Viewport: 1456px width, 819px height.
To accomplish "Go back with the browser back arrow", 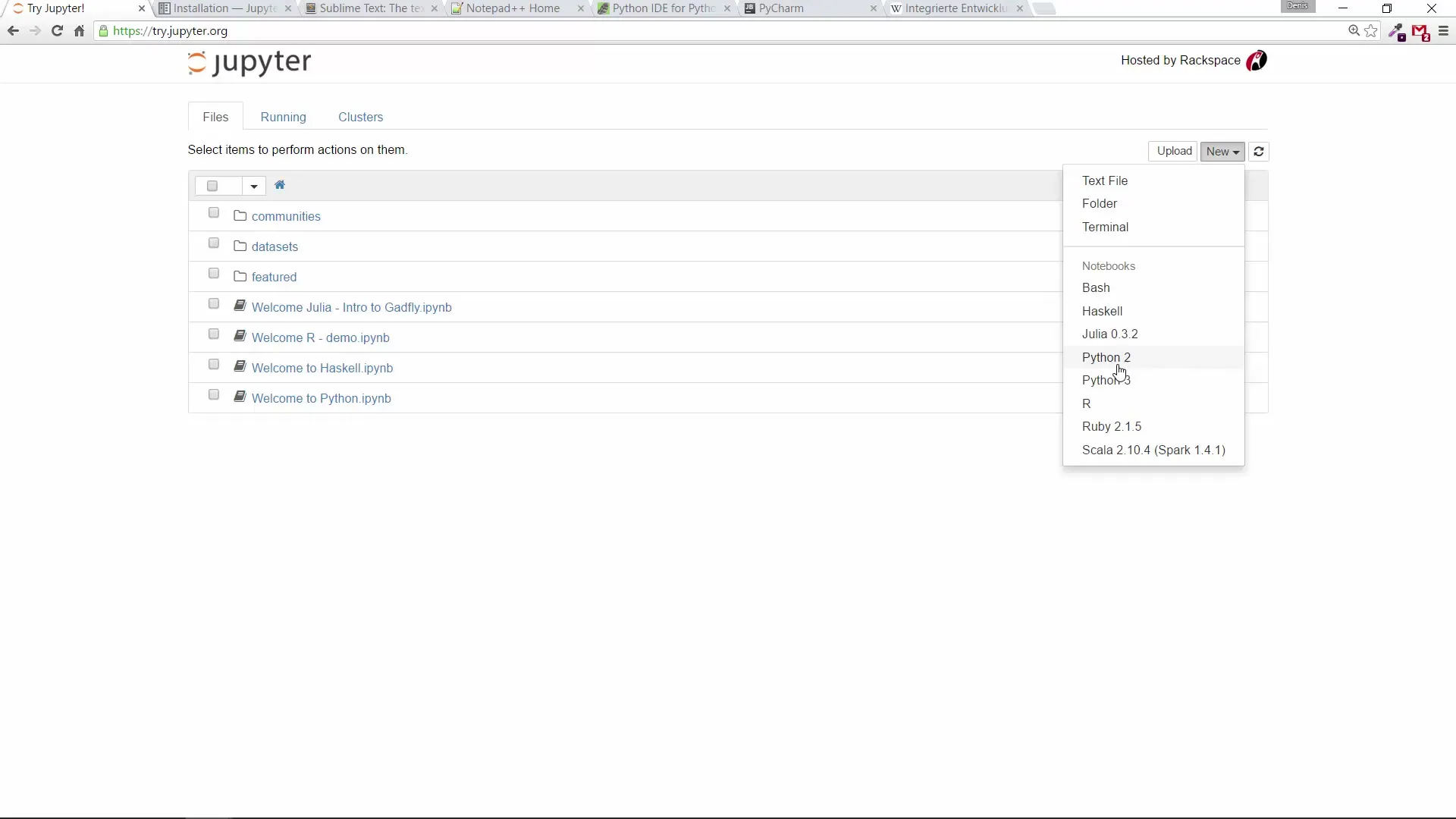I will pos(13,31).
